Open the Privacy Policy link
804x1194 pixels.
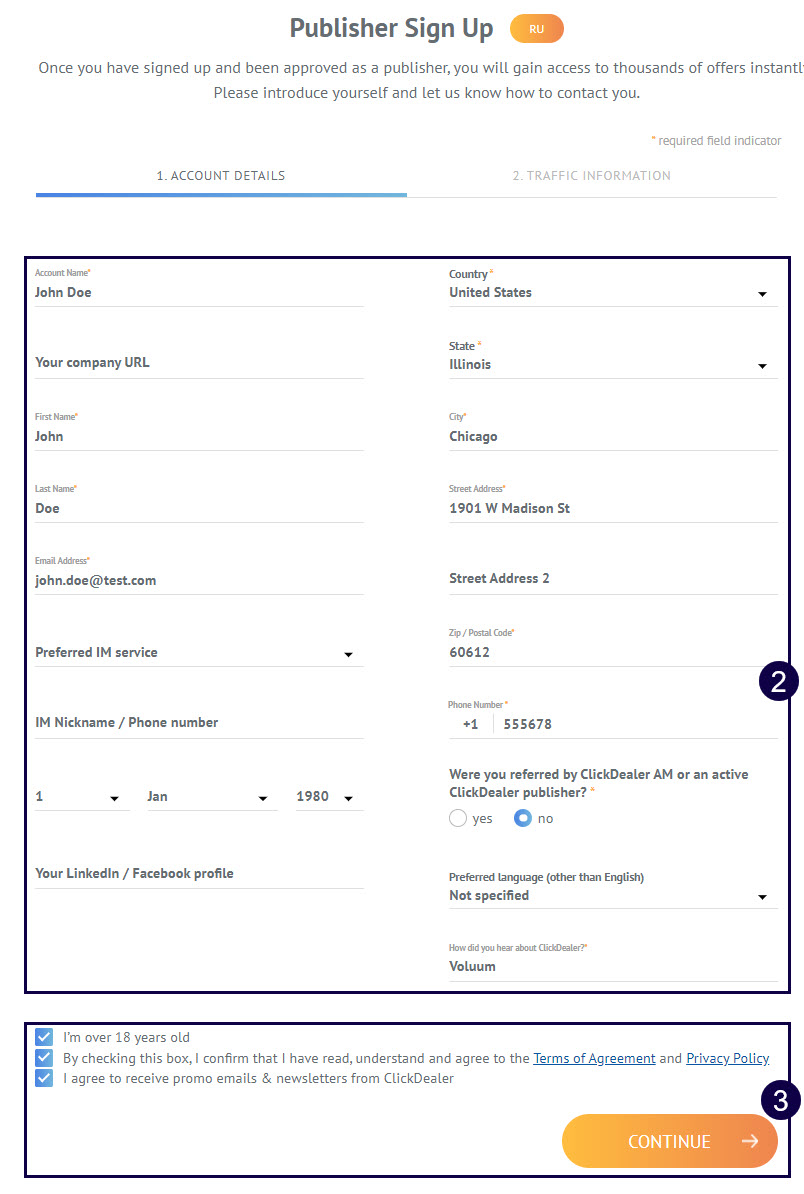727,1058
